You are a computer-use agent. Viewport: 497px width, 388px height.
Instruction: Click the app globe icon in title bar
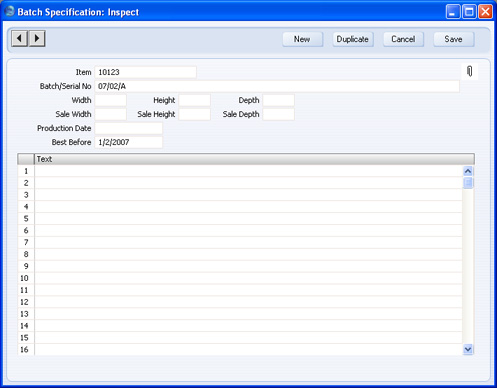coord(9,11)
